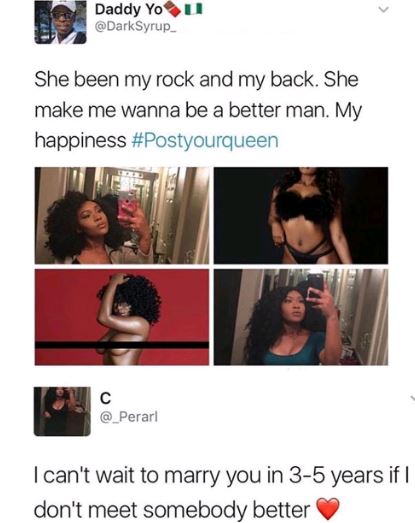The image size is (415, 523).
Task: View the pink phone mirror selfie photo
Action: [x=122, y=215]
